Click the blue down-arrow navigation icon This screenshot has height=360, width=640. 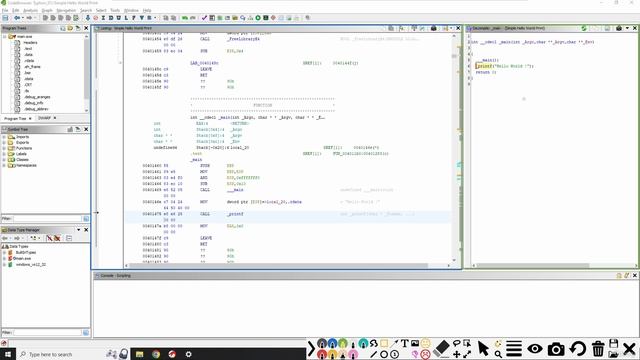pyautogui.click(x=88, y=18)
